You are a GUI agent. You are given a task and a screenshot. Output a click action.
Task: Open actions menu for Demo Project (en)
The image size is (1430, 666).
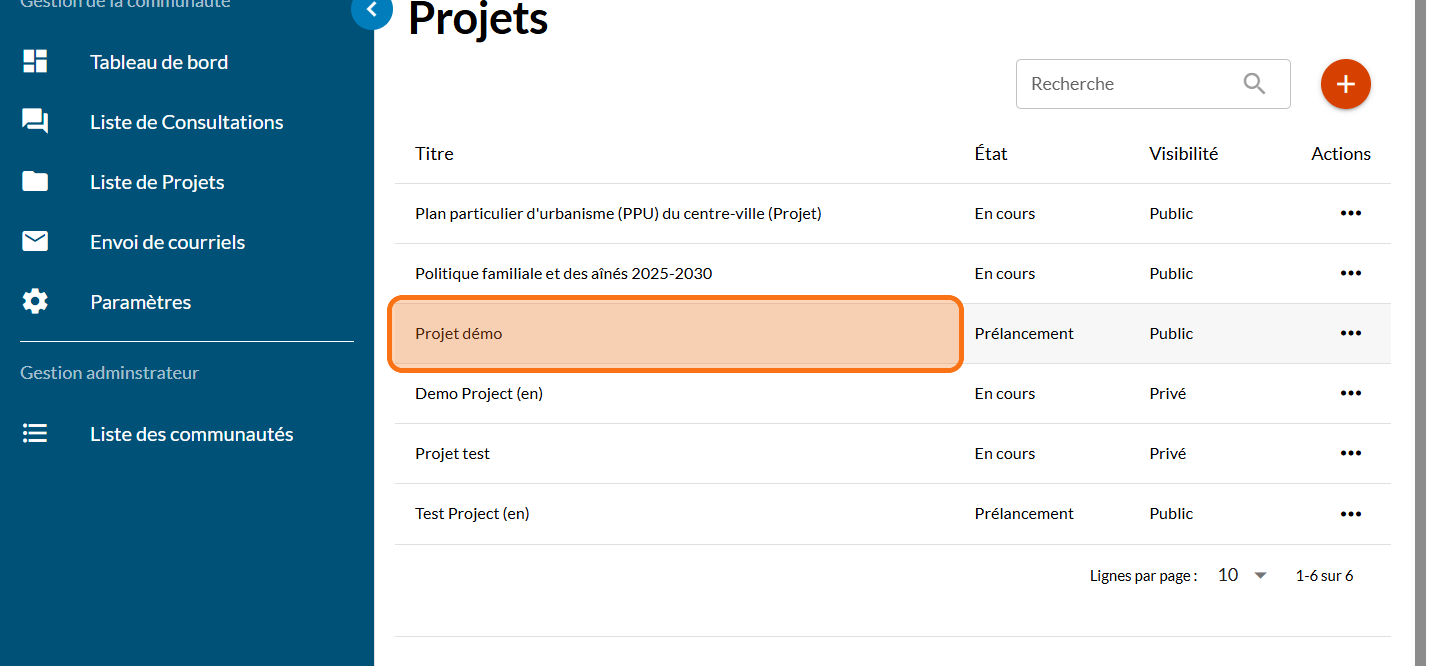coord(1350,393)
